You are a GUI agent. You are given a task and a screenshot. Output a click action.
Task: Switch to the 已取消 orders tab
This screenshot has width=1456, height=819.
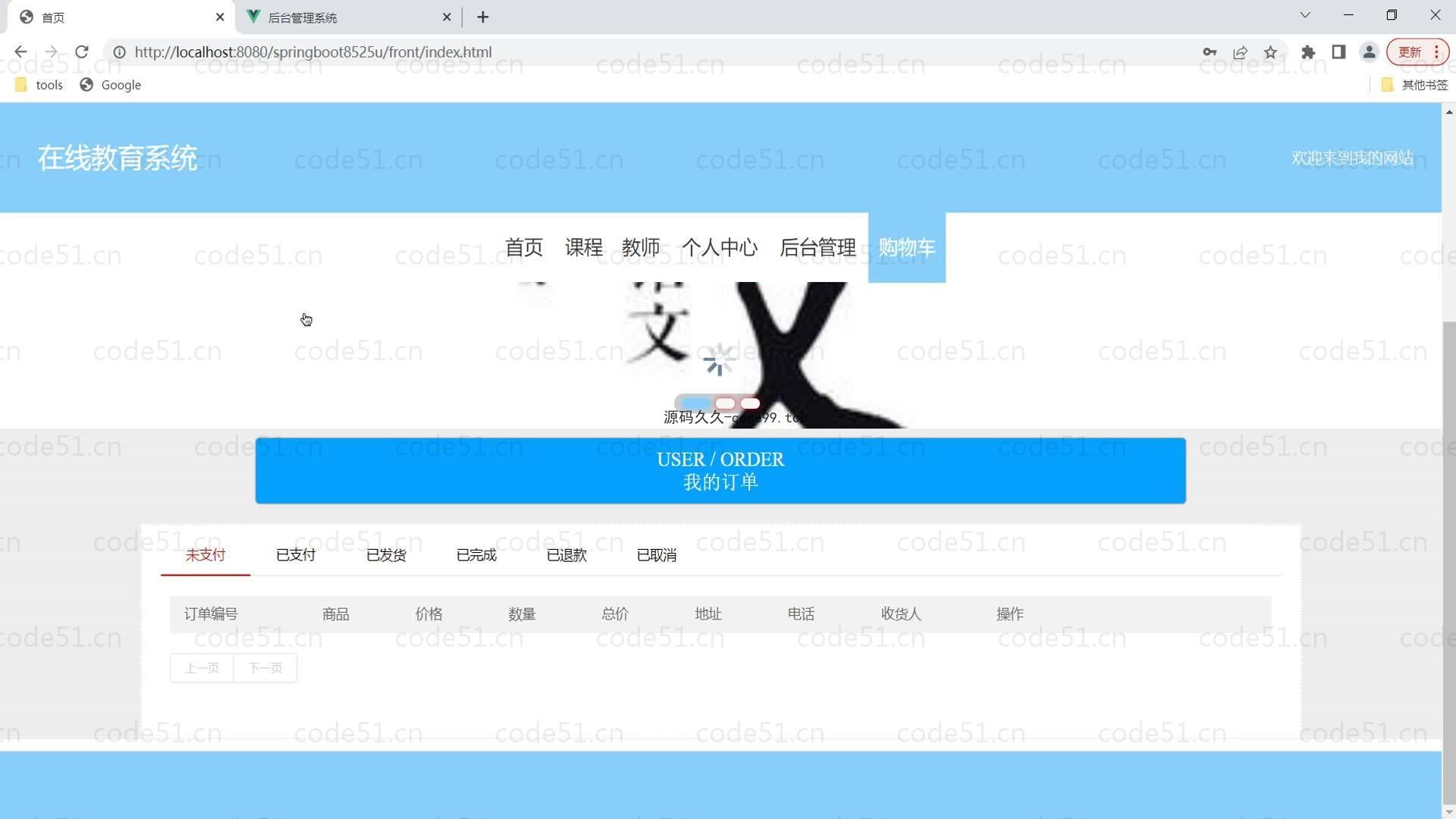tap(657, 555)
